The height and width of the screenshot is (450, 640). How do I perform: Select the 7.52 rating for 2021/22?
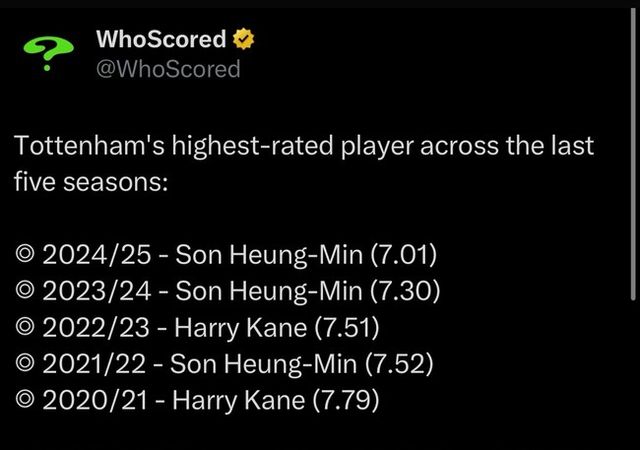tap(399, 364)
